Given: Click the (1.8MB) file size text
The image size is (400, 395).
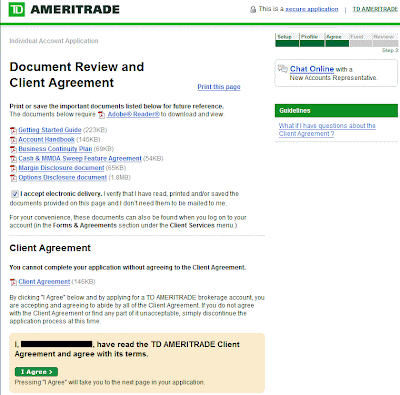Looking at the screenshot, I should [x=119, y=177].
